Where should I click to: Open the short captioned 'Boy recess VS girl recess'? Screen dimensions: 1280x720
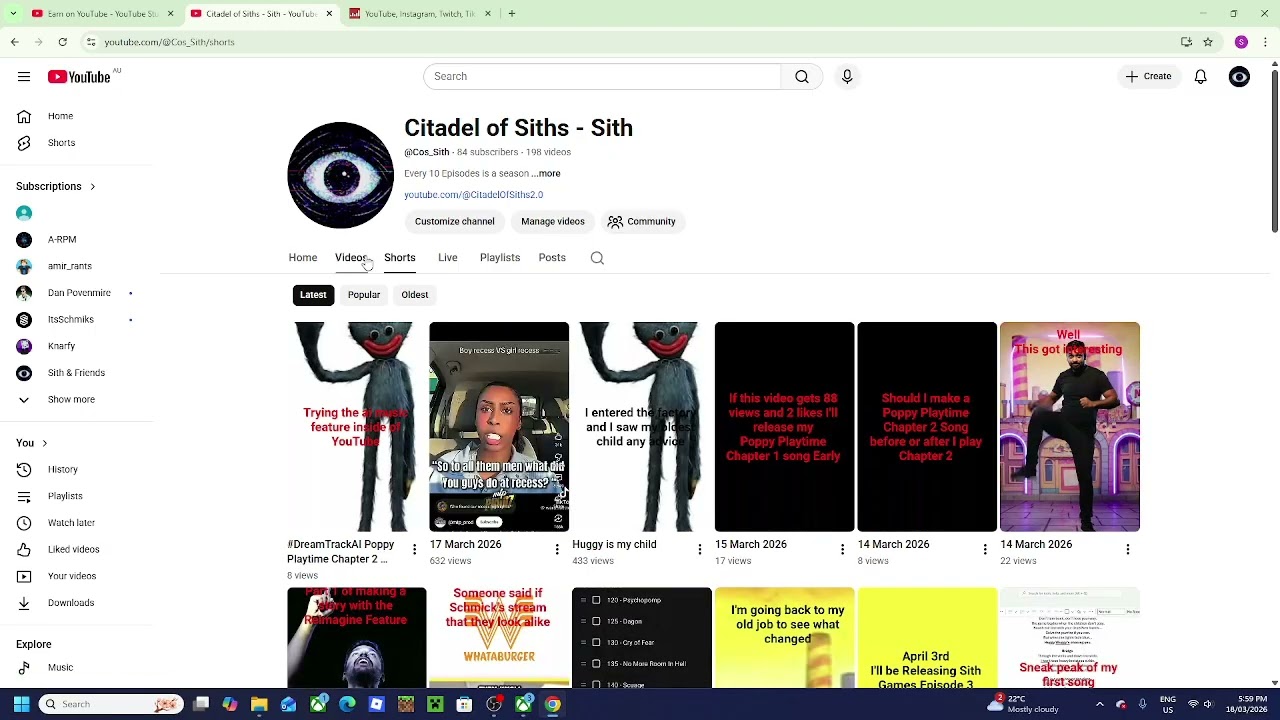[x=499, y=427]
